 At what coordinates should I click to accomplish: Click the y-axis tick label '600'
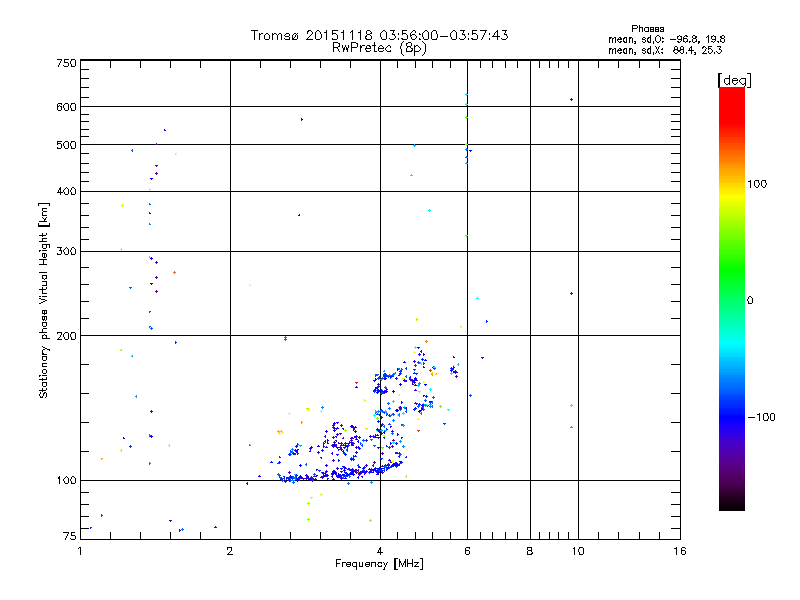[x=66, y=107]
